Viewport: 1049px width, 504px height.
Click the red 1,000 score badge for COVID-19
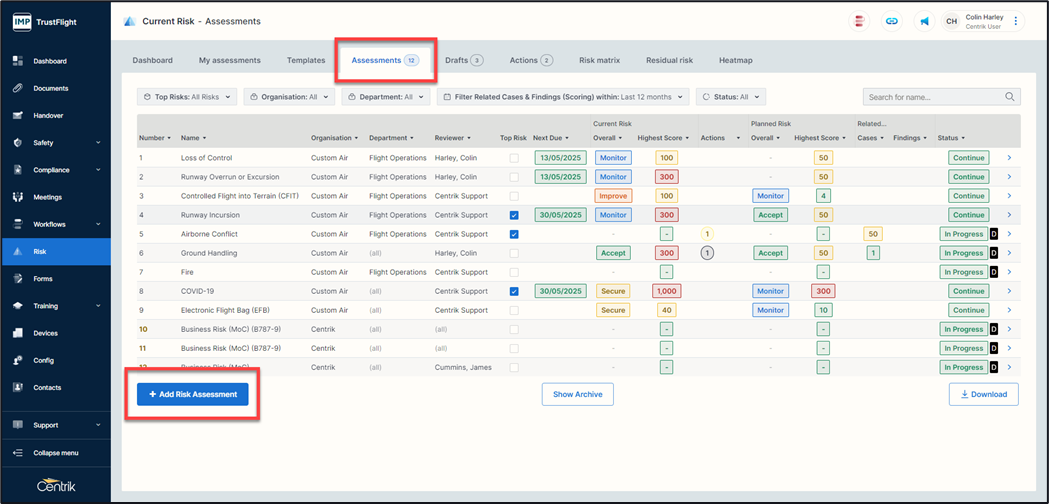pyautogui.click(x=665, y=292)
